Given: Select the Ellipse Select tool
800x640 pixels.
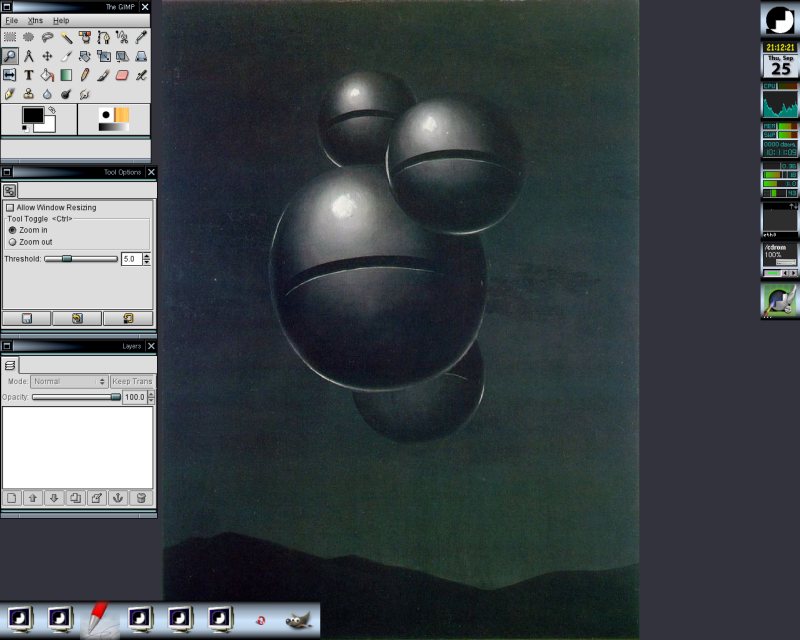Looking at the screenshot, I should coord(29,37).
